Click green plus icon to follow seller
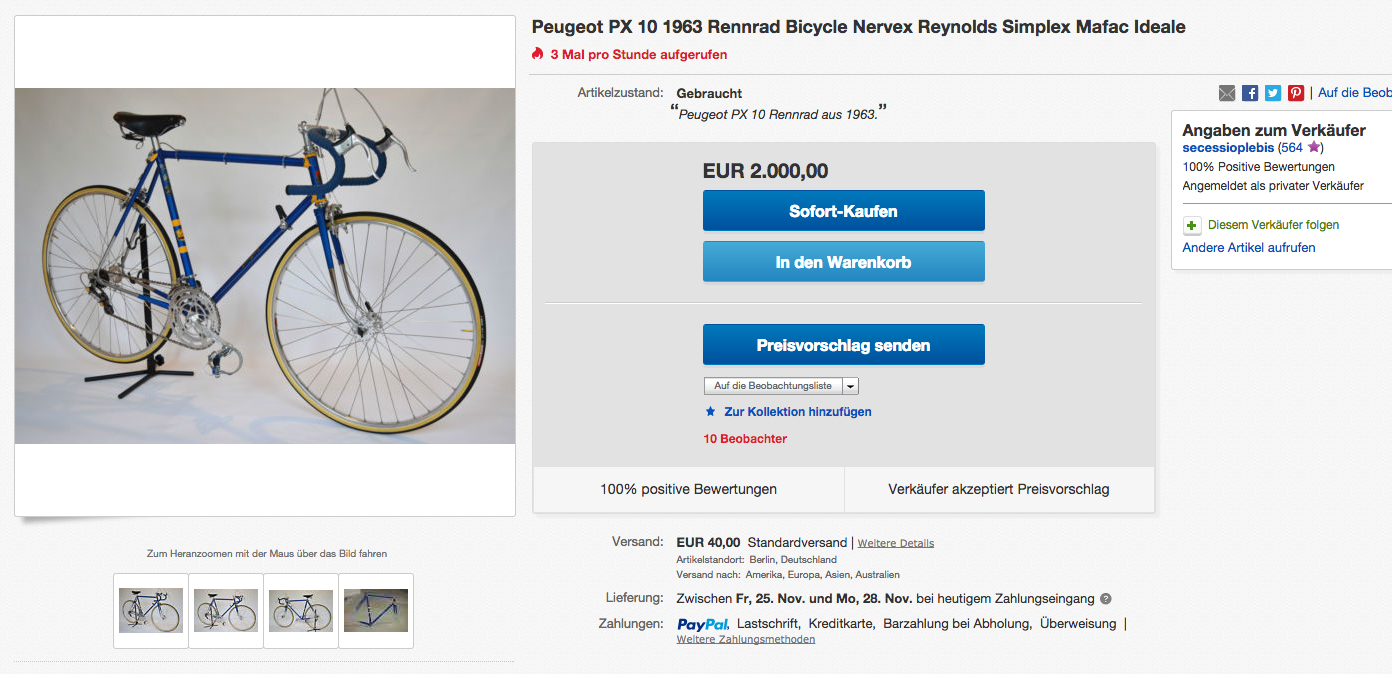 (1191, 225)
